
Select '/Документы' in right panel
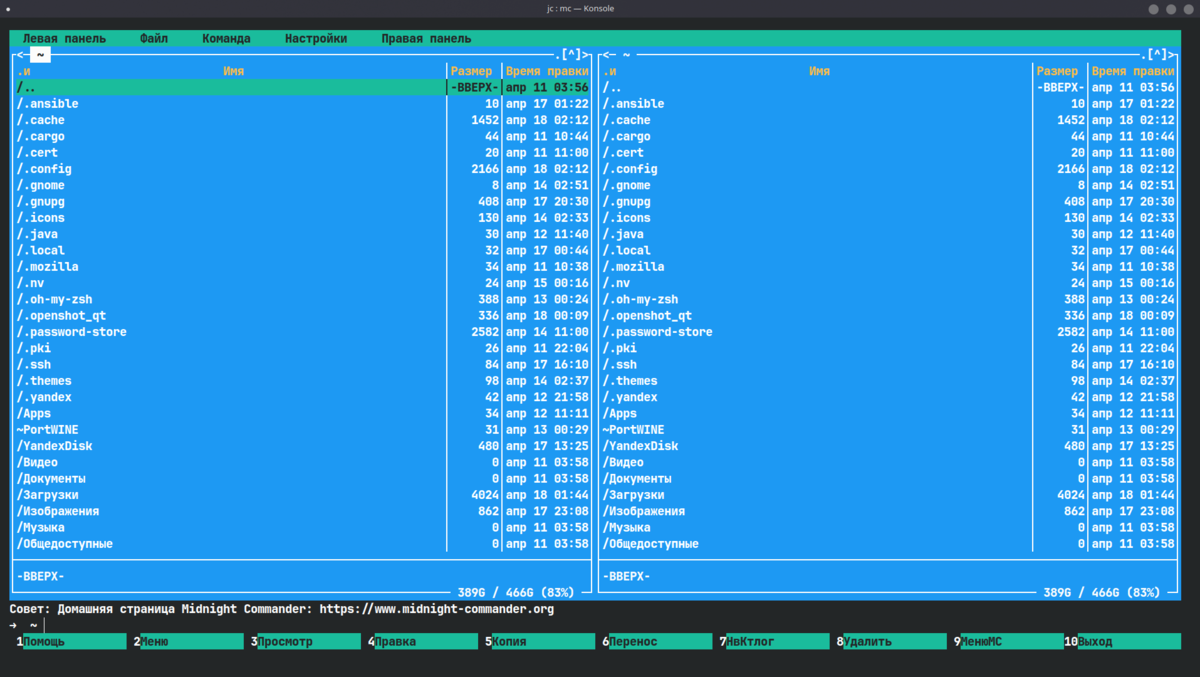tap(889, 479)
